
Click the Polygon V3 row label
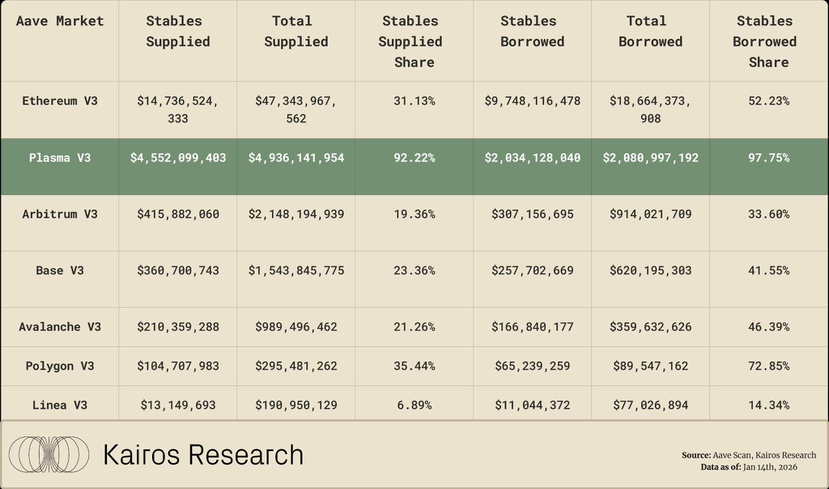(x=60, y=366)
